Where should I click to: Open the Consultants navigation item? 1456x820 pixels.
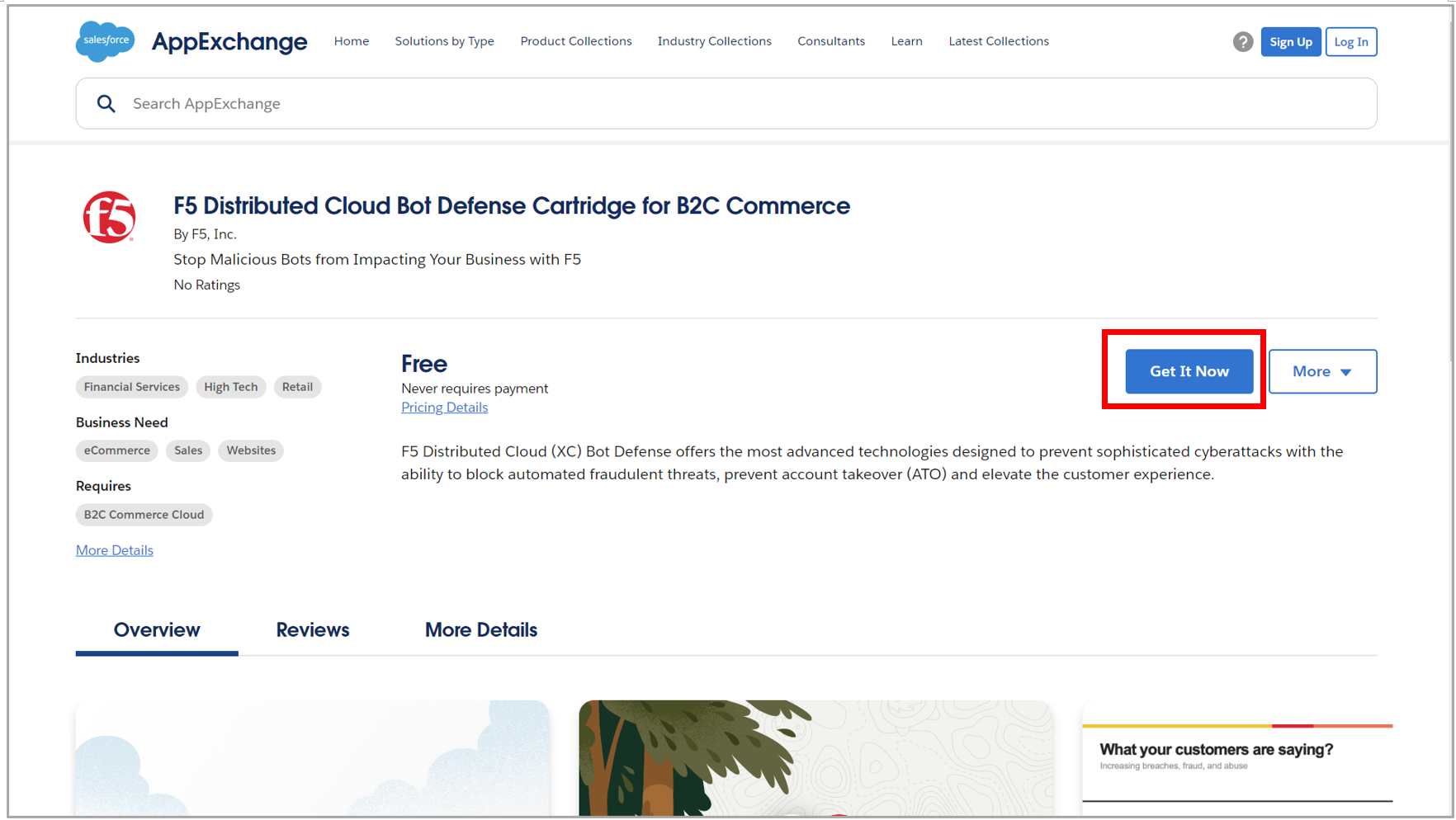(830, 40)
